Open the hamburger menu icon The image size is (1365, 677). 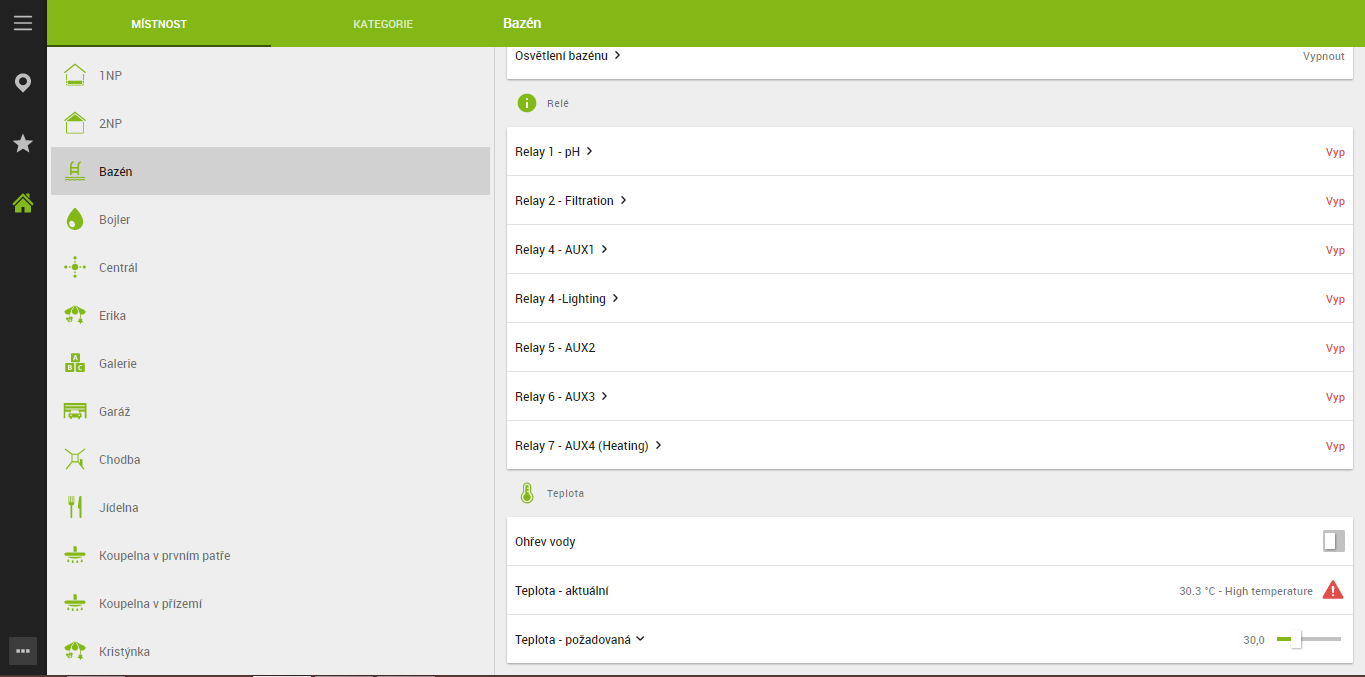(23, 23)
